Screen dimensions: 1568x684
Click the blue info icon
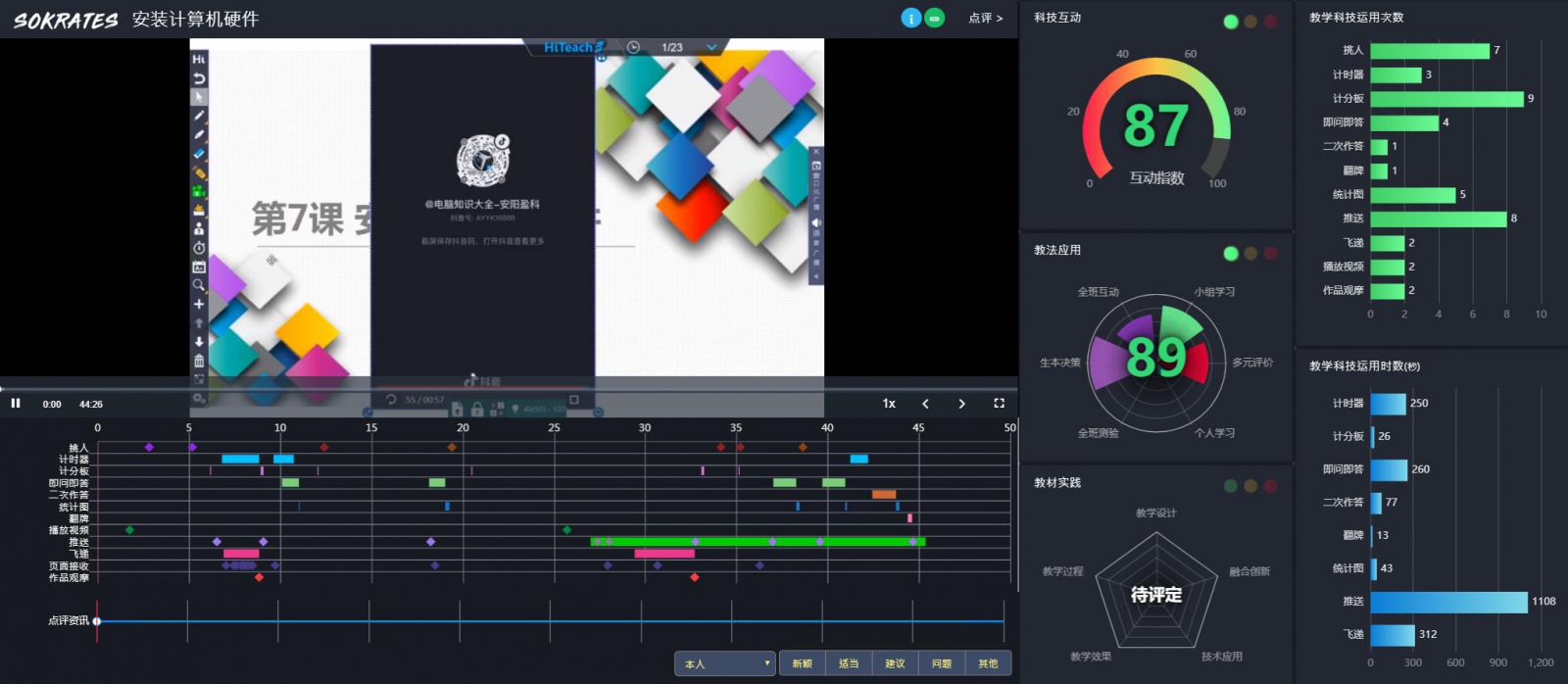click(x=910, y=18)
